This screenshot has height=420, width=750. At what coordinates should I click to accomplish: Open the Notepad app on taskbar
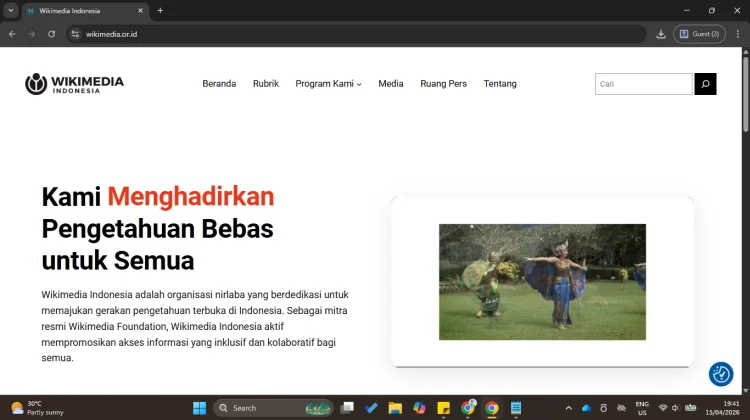tap(516, 408)
